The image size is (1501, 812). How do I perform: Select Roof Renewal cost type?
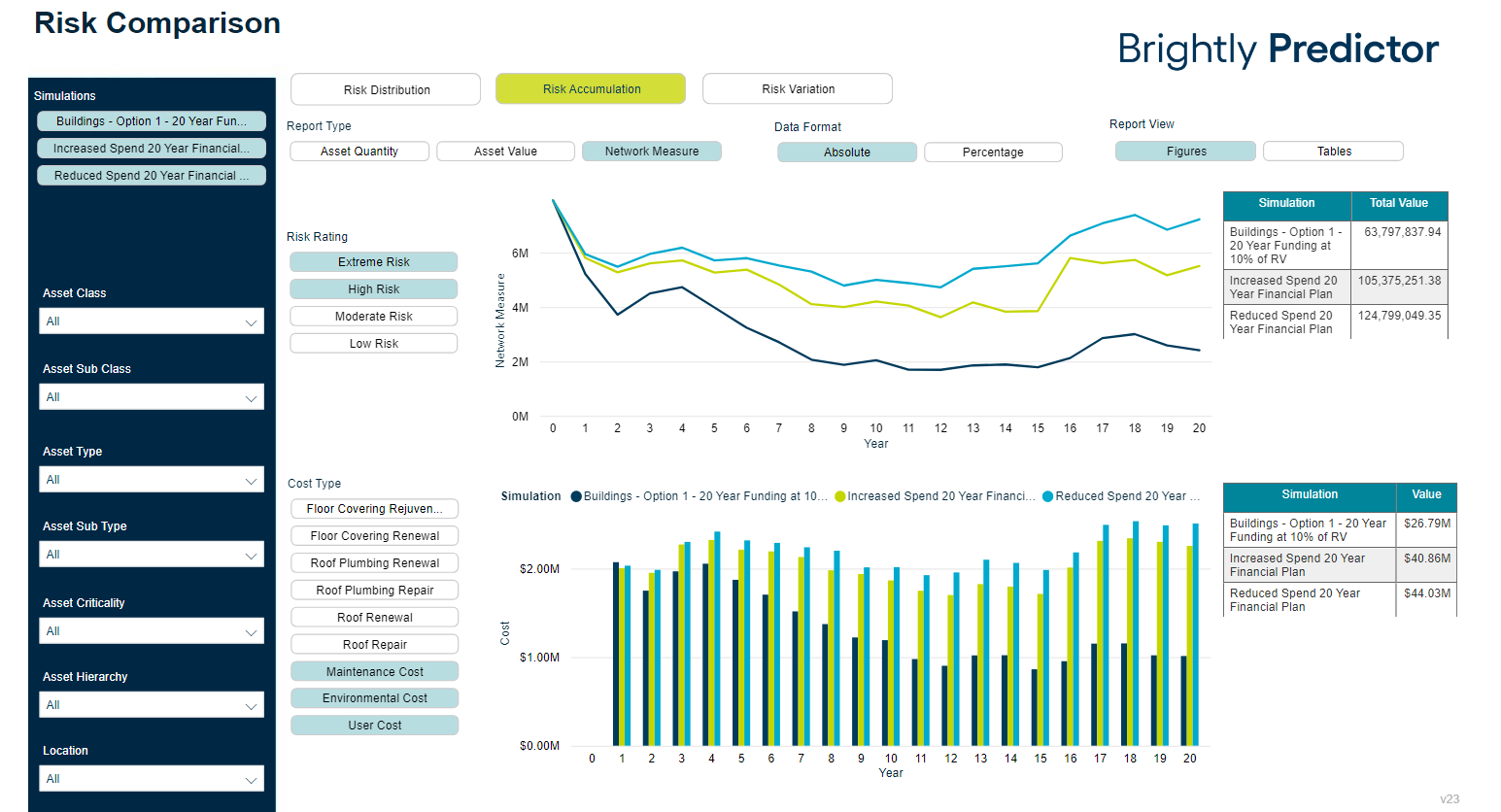[374, 618]
